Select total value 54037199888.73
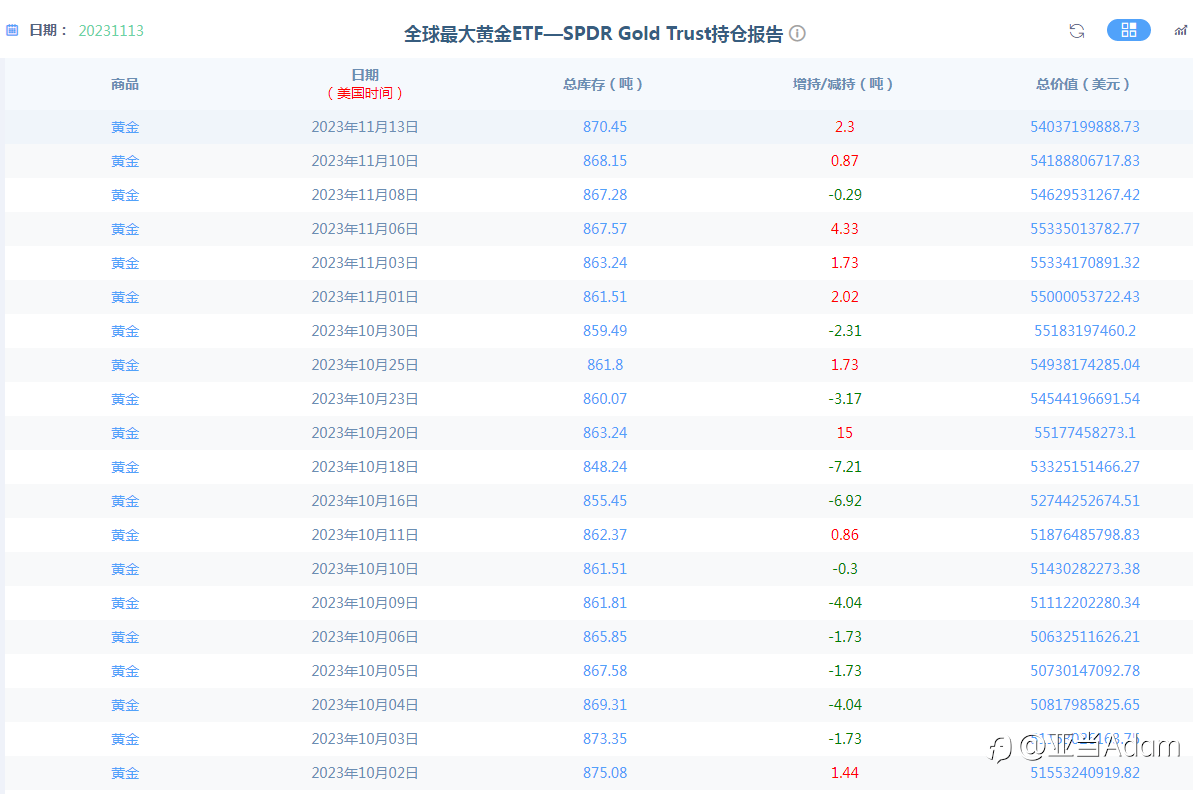This screenshot has height=794, width=1193. (x=1085, y=127)
